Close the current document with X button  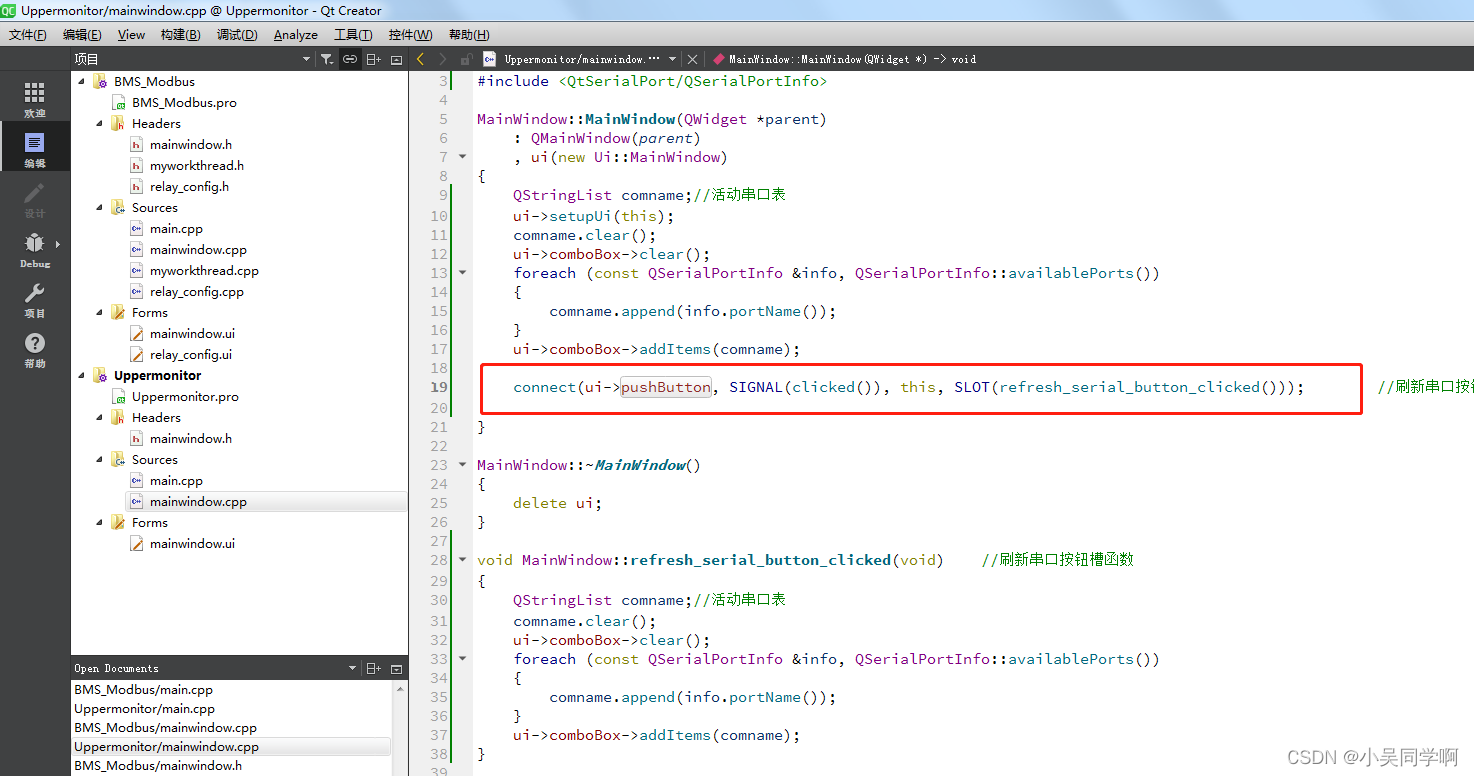(x=693, y=59)
